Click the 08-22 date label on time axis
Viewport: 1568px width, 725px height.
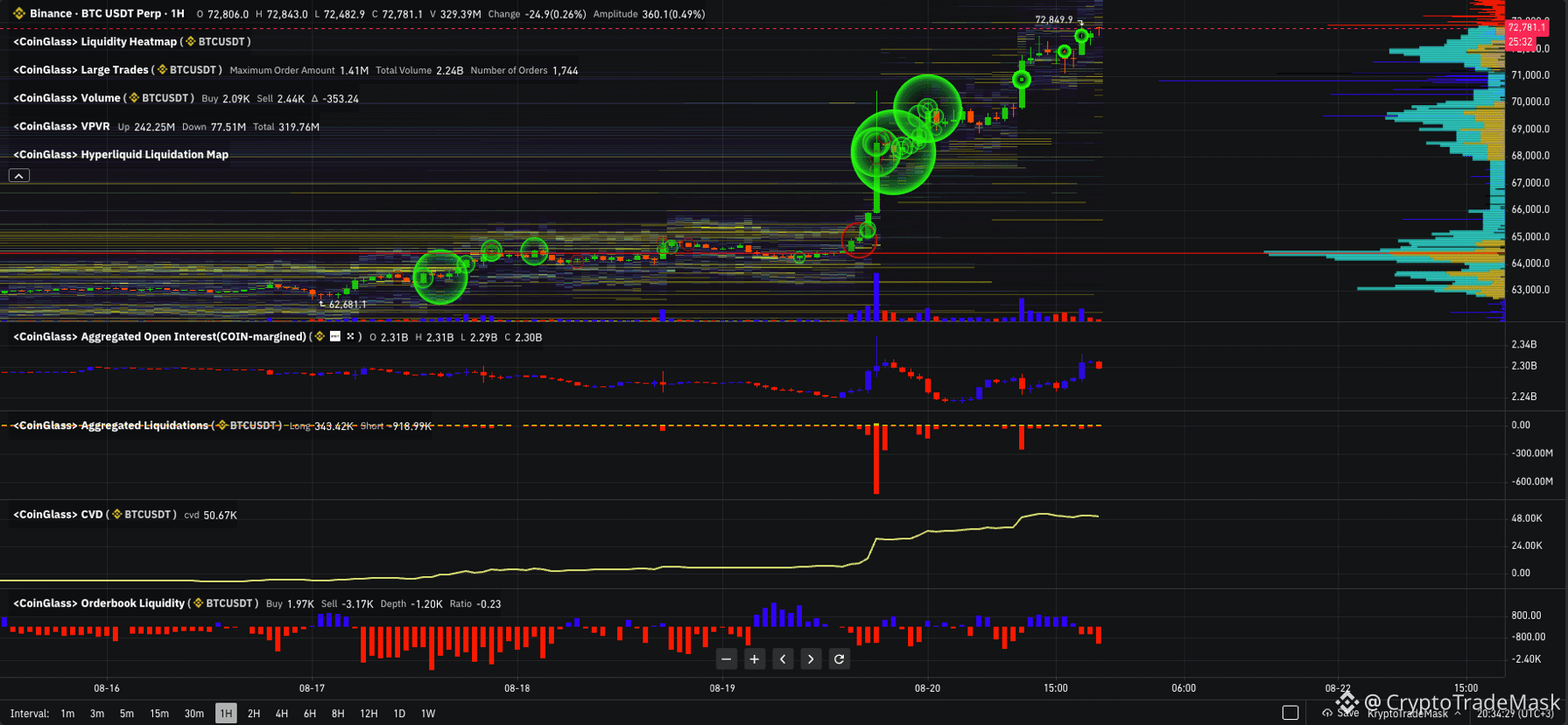pos(1337,688)
